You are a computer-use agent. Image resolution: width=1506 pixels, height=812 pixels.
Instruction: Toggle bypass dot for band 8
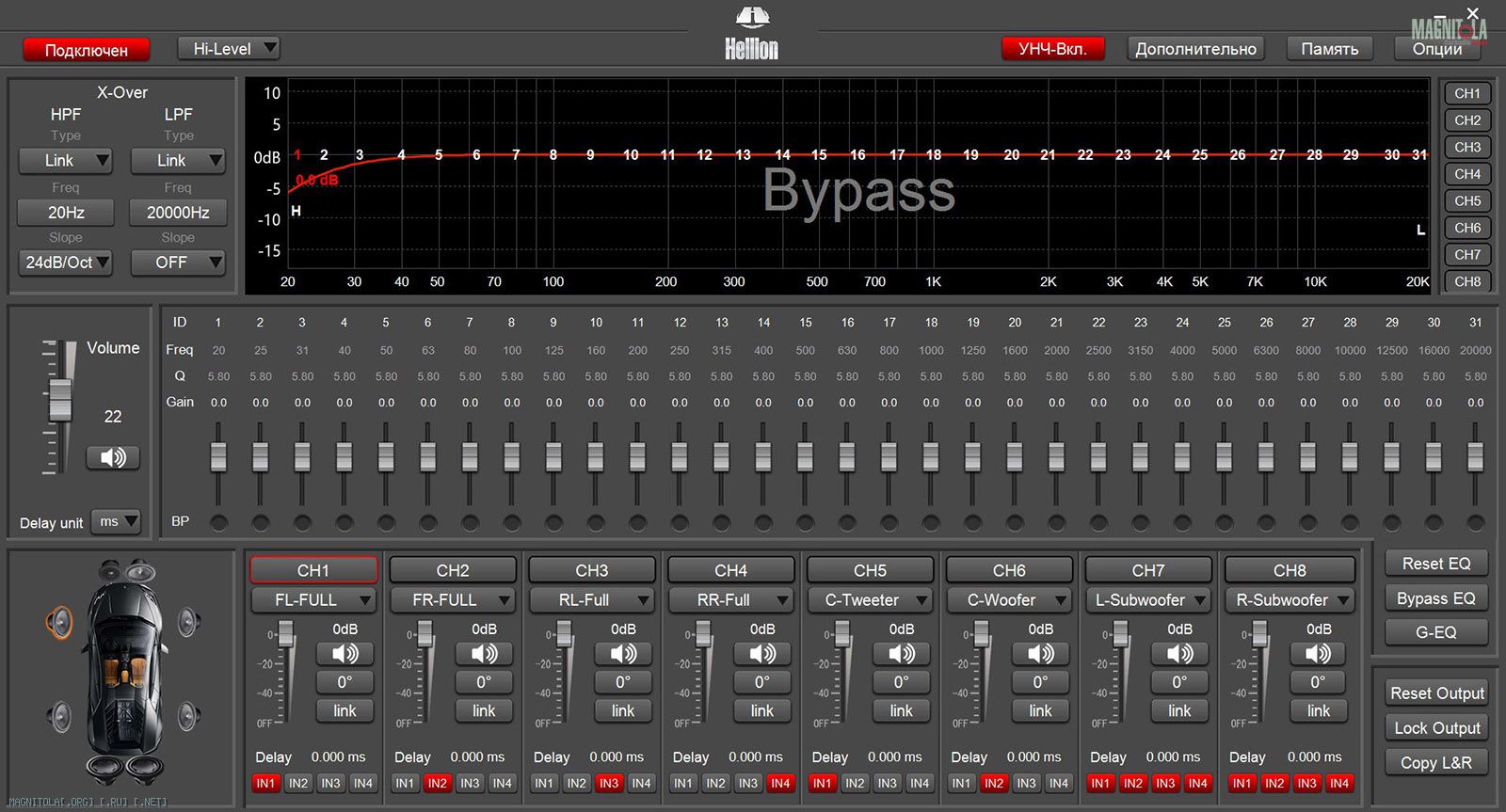point(512,522)
